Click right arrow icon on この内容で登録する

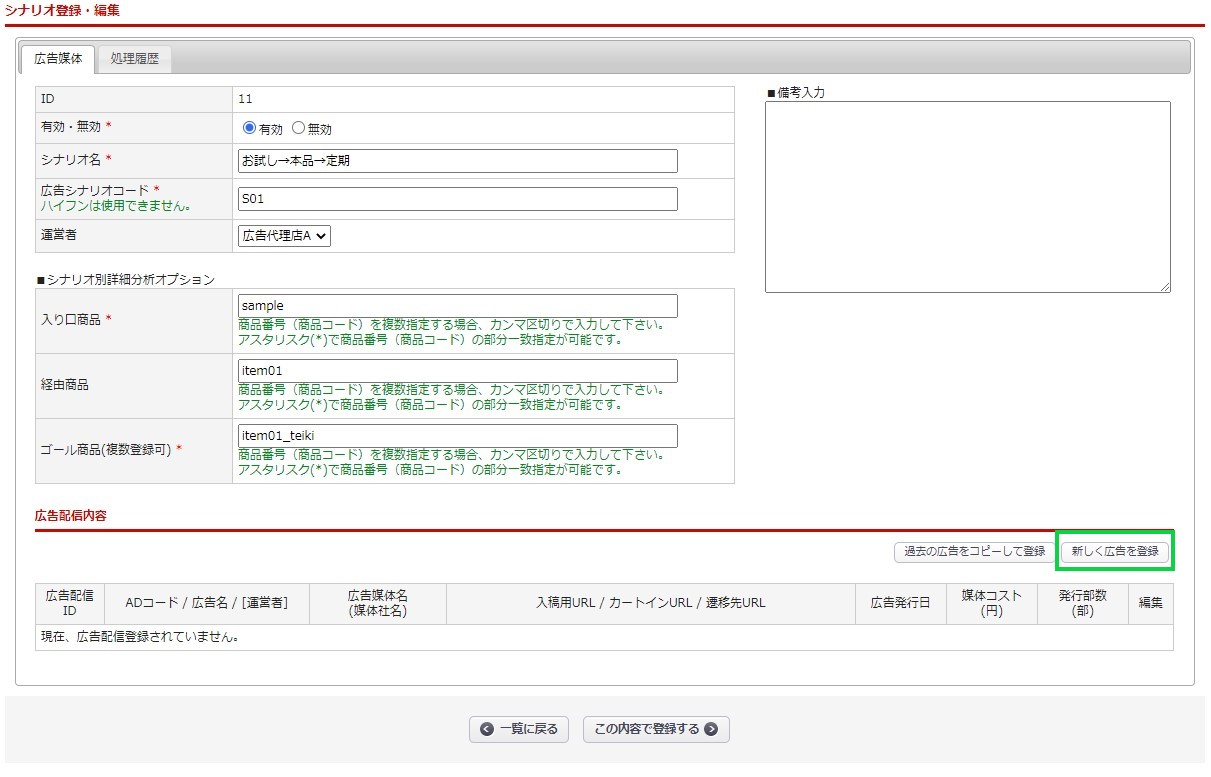click(711, 729)
